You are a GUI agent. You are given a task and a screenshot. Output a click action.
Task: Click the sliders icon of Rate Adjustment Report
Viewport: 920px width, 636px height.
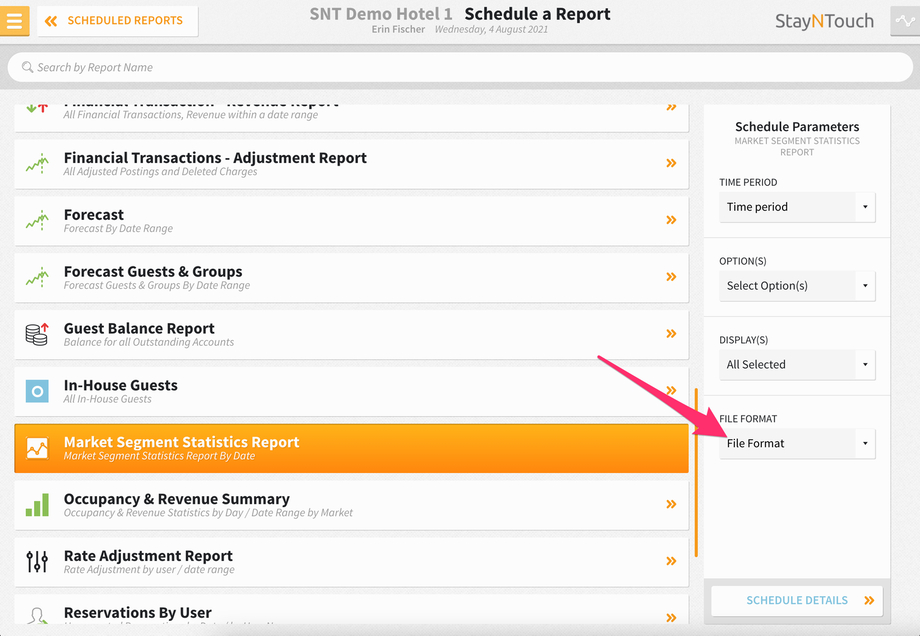37,562
